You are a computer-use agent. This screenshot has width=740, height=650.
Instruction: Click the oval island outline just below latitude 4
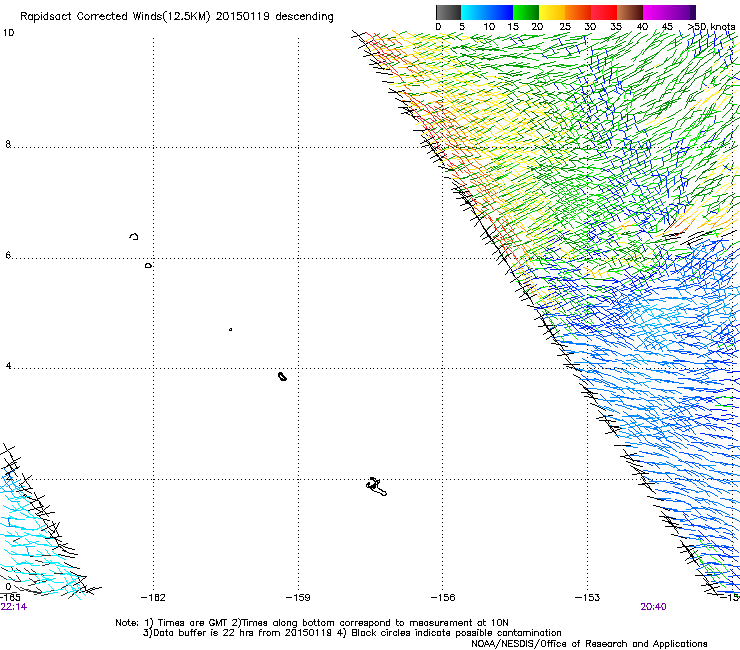282,376
